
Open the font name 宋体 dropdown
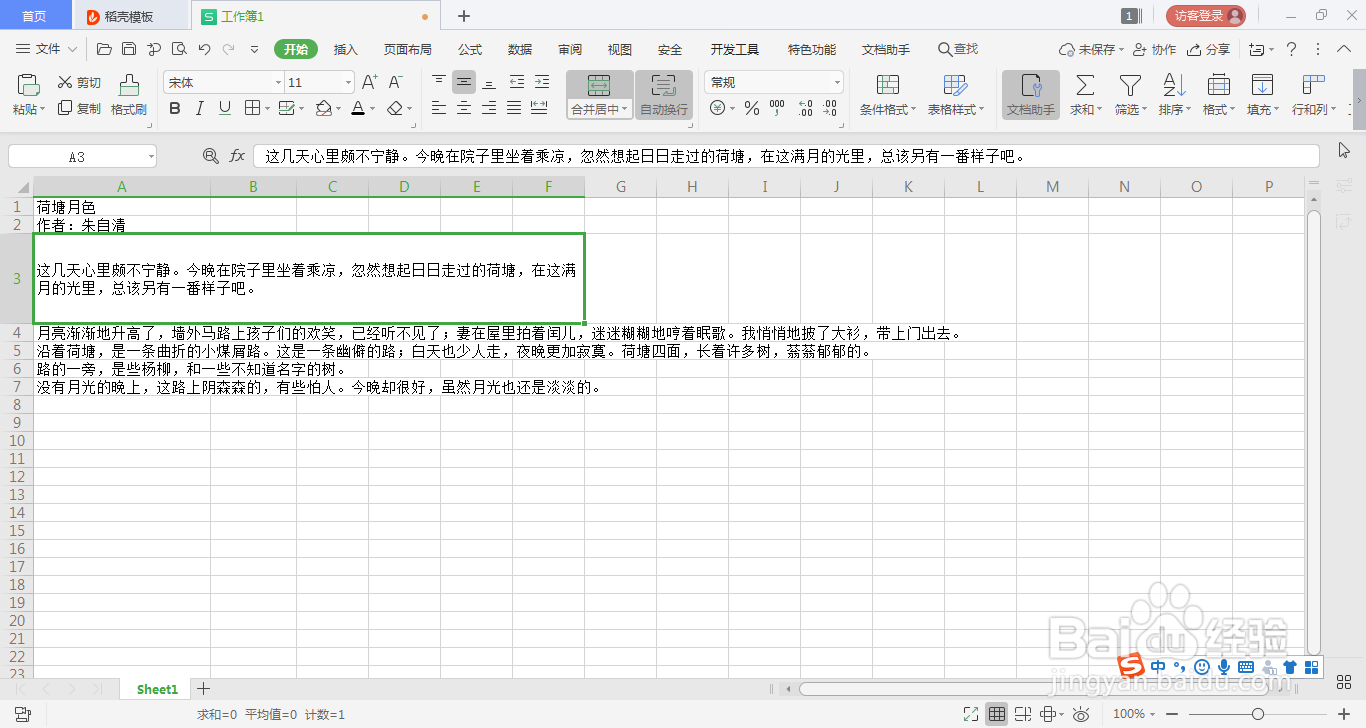(278, 82)
